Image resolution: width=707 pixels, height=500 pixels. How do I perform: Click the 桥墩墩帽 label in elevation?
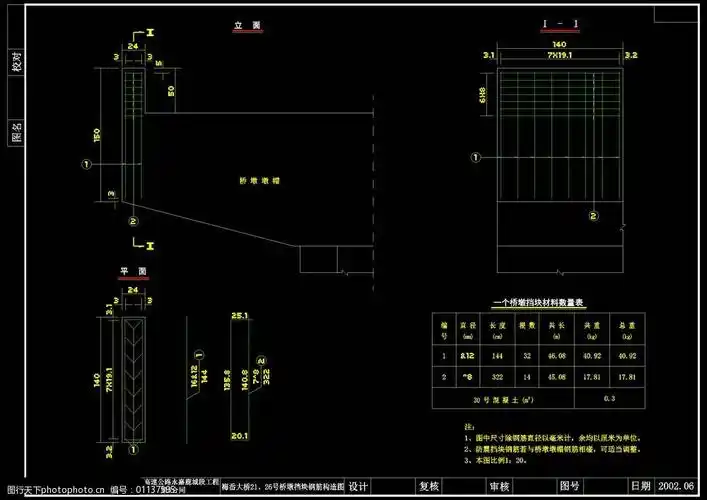pos(260,181)
